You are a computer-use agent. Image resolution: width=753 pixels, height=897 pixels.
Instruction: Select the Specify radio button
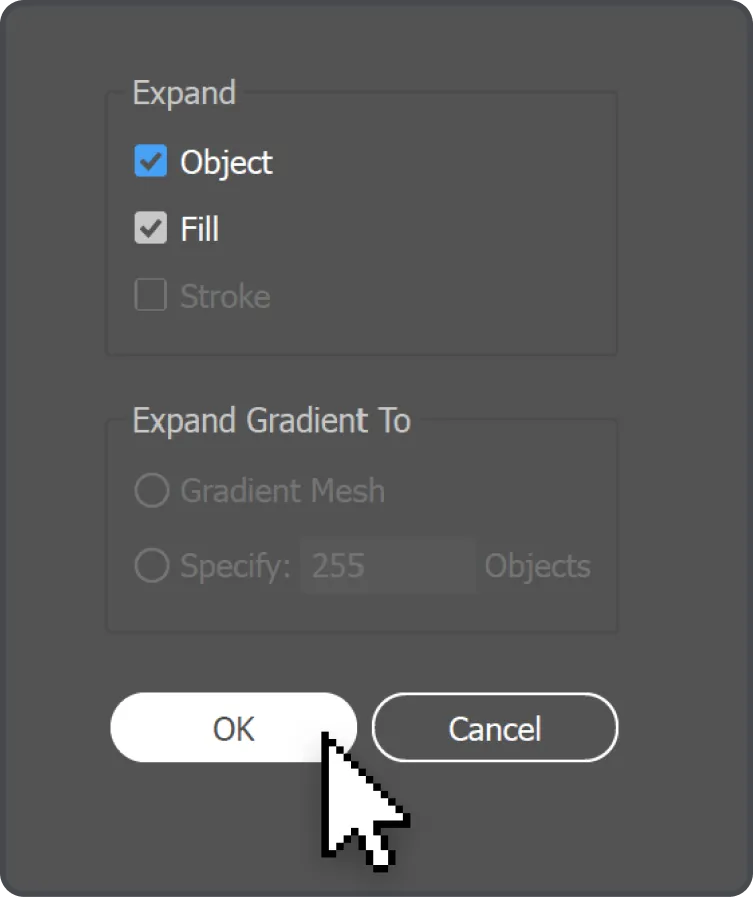pos(152,565)
